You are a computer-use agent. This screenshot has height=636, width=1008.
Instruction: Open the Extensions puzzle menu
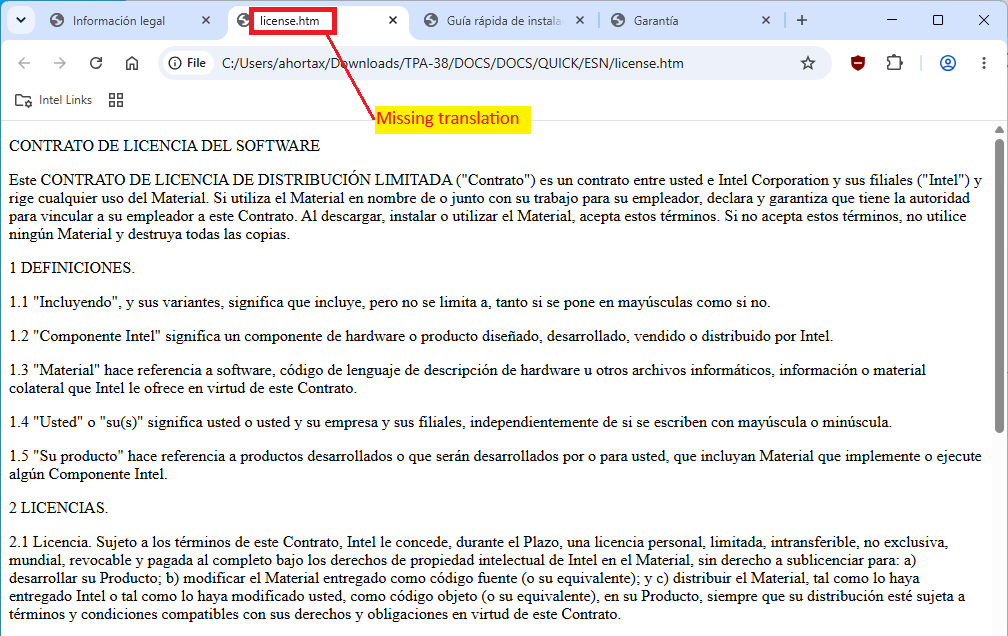[894, 63]
